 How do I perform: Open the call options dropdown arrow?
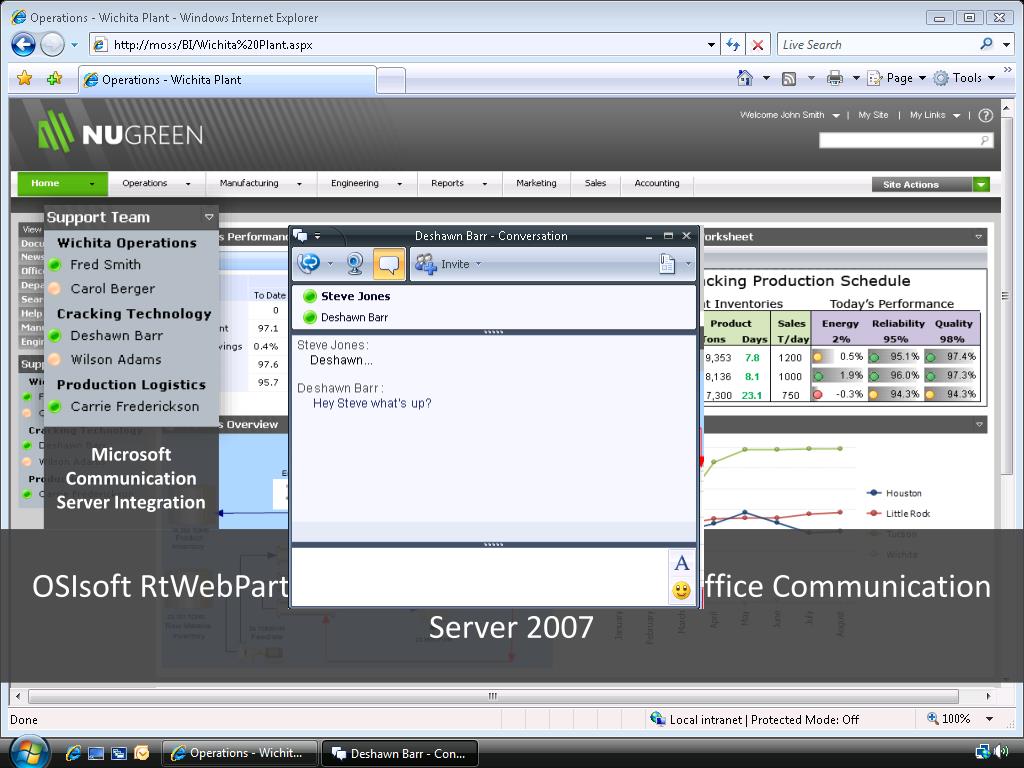[330, 264]
